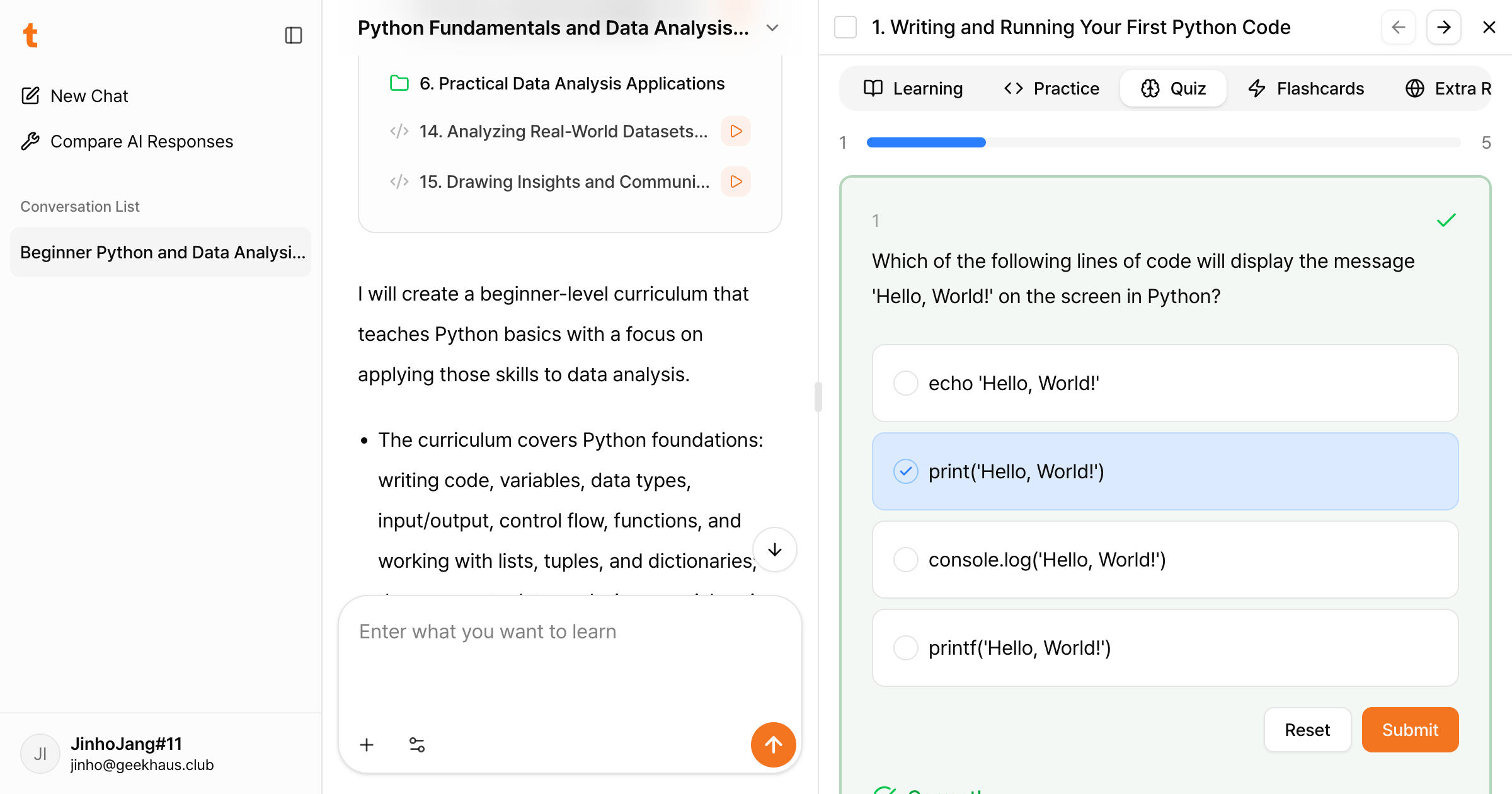1512x794 pixels.
Task: Open chat settings sliders icon
Action: point(417,745)
